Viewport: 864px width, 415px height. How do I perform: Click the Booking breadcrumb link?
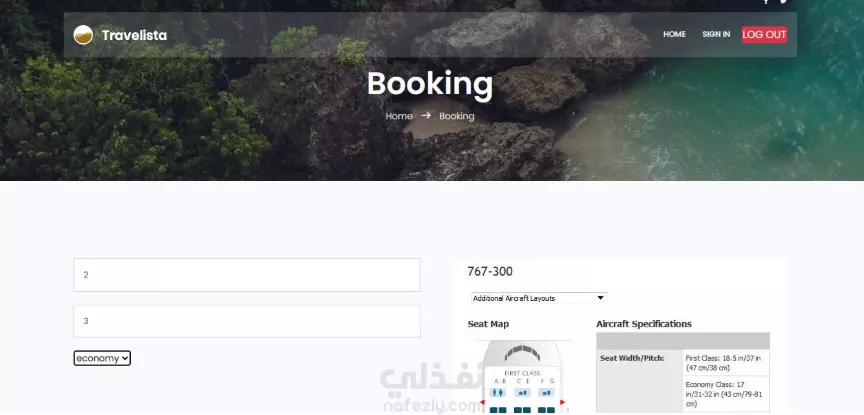click(456, 116)
